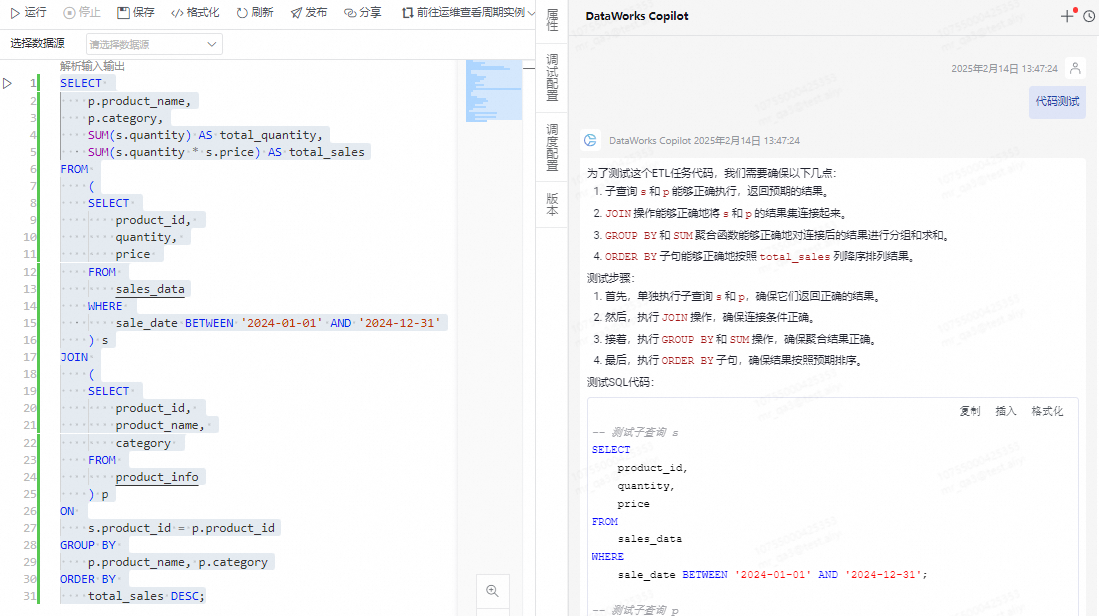The width and height of the screenshot is (1099, 616).
Task: Click line number 17 in the gutter
Action: [29, 357]
